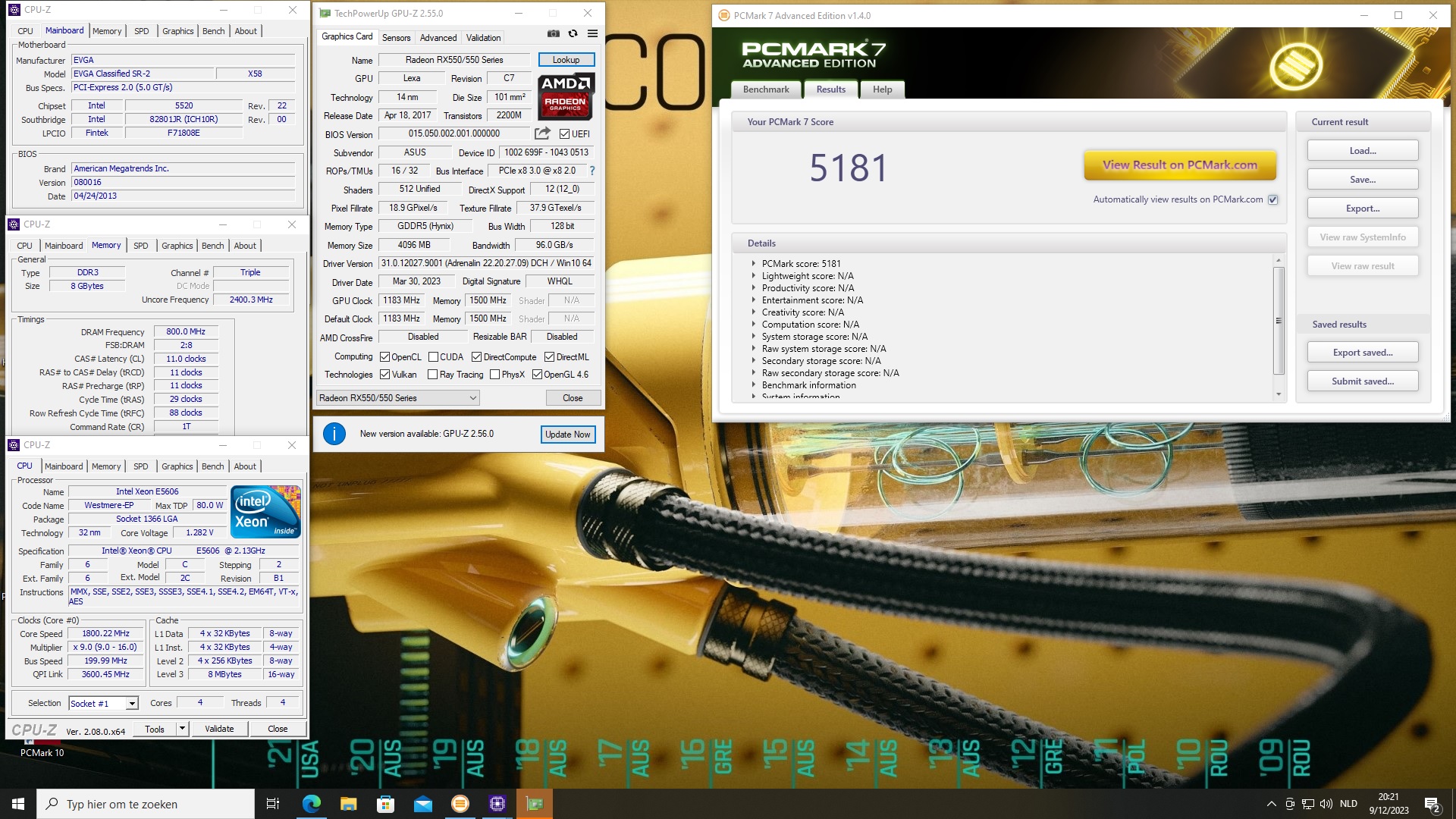Open the SPD tab in the top CPU-Z window
Viewport: 1456px width, 819px height.
point(141,31)
